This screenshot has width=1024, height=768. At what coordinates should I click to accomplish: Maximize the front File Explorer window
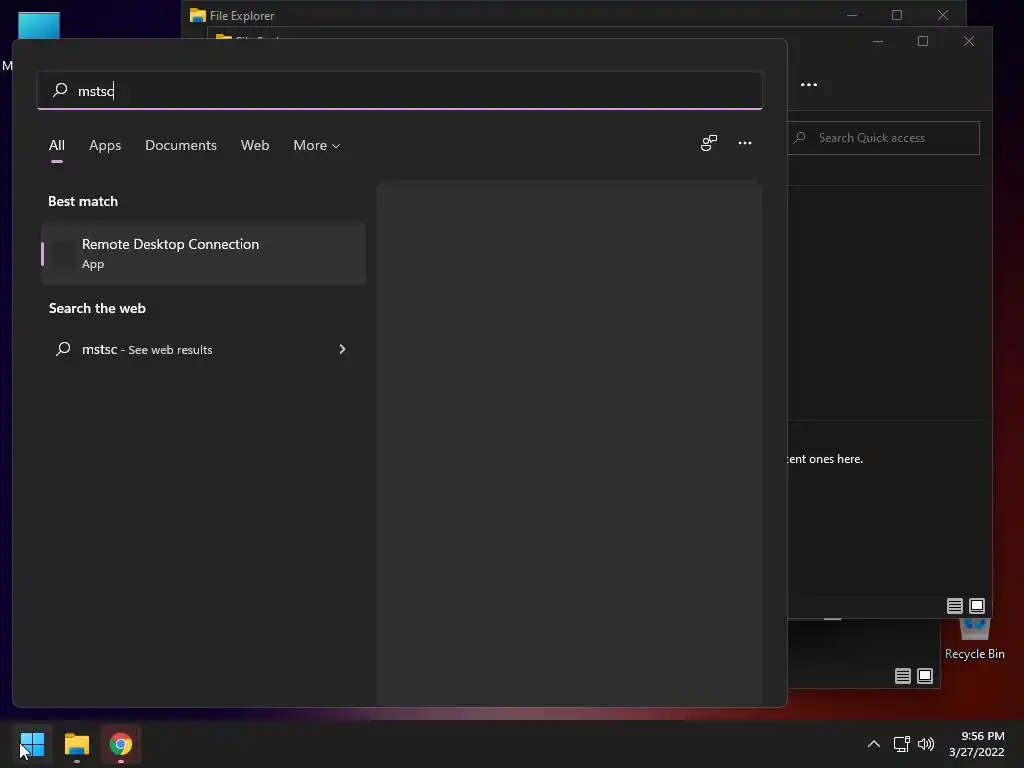[923, 41]
